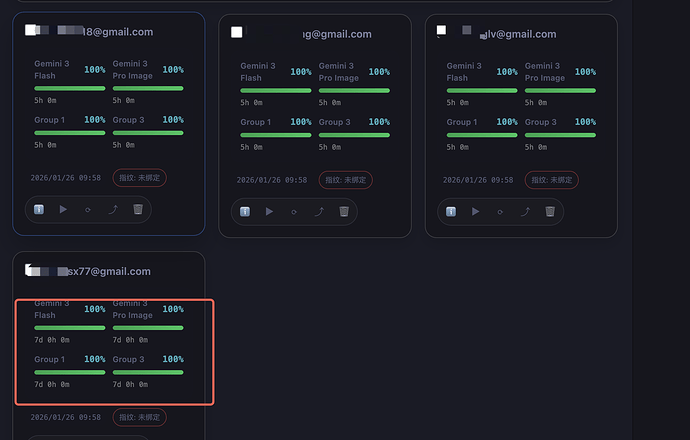
Task: Click Gemini 3 Flash quota bar on 18@gmail.com card
Action: coord(70,88)
